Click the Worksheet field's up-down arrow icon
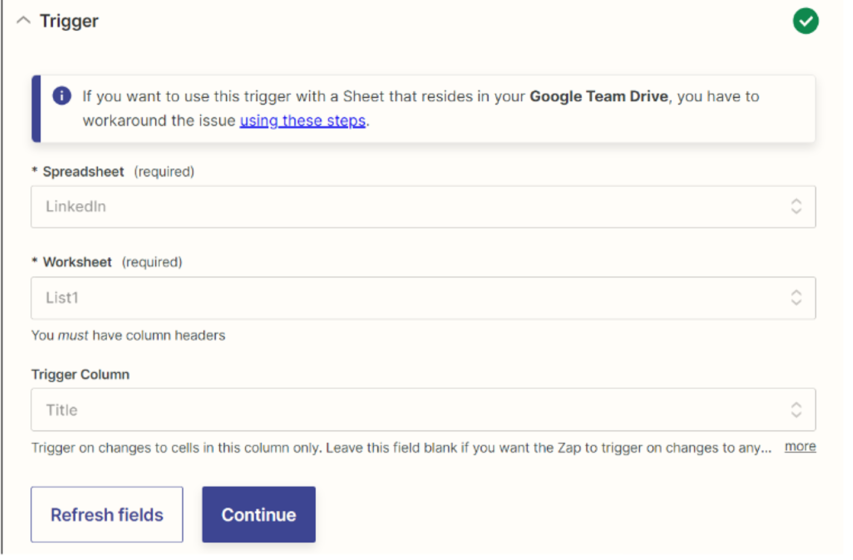The width and height of the screenshot is (853, 560). point(796,297)
